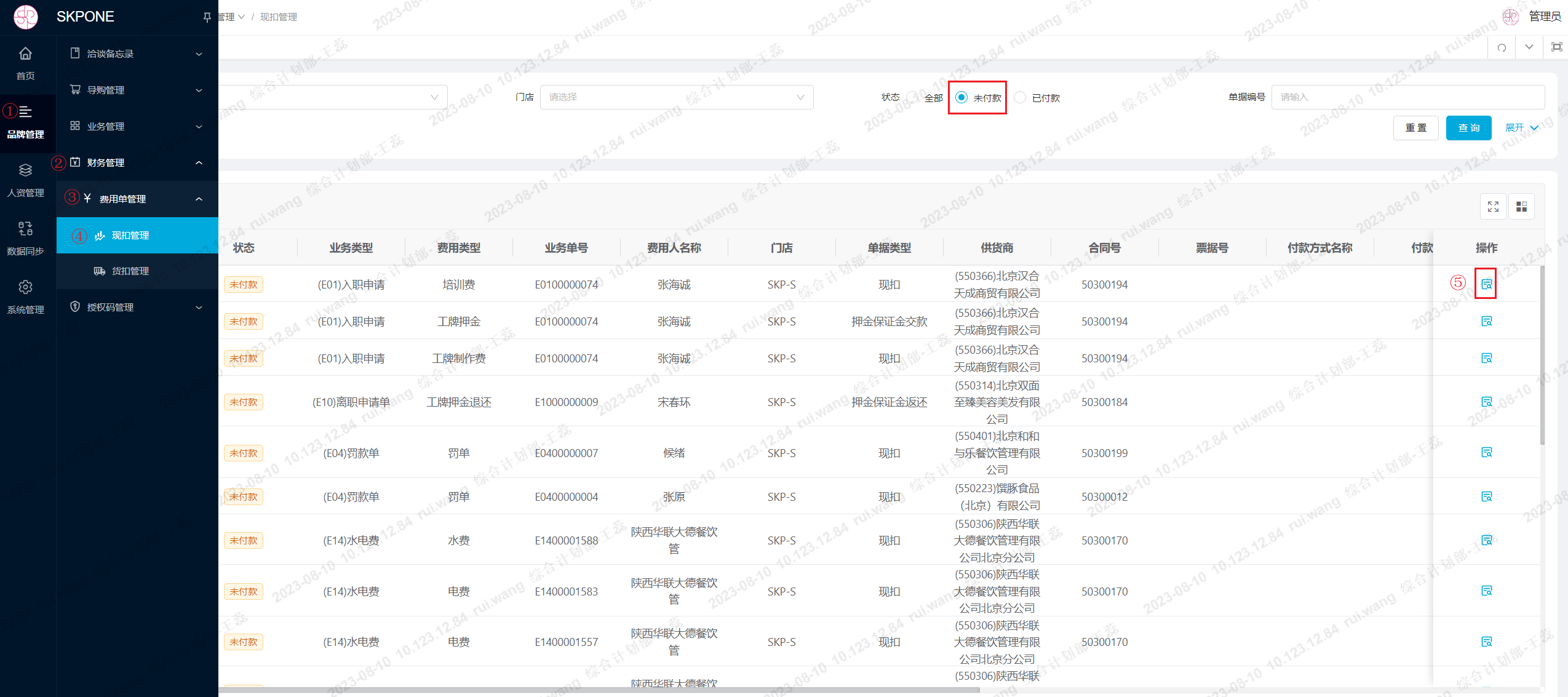Click the column settings grid icon
The image size is (1568, 697).
(x=1521, y=207)
